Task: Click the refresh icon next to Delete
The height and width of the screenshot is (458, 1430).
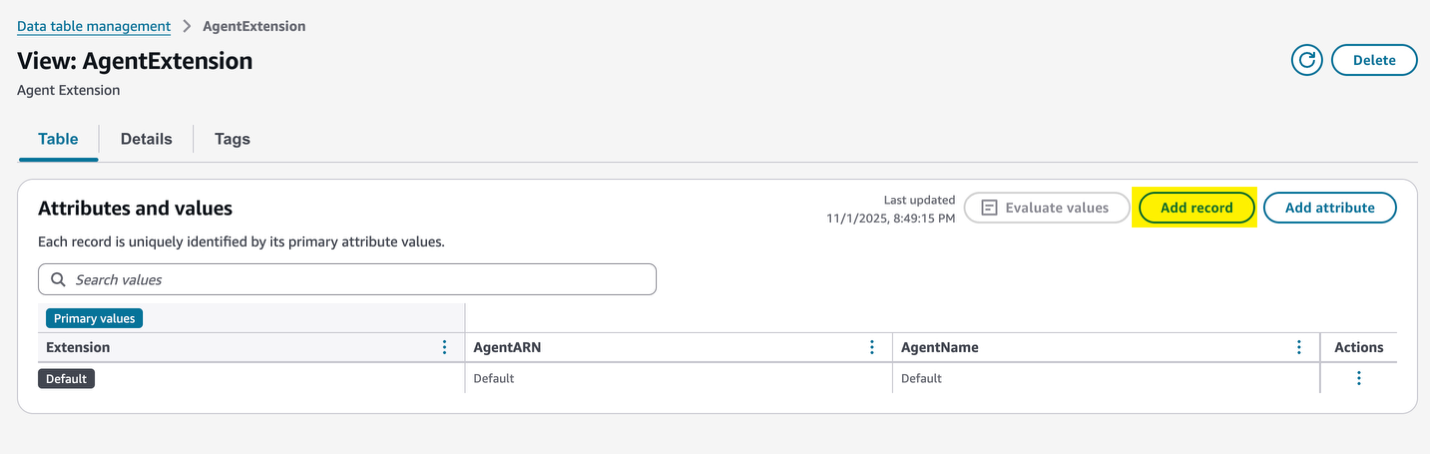Action: 1307,60
